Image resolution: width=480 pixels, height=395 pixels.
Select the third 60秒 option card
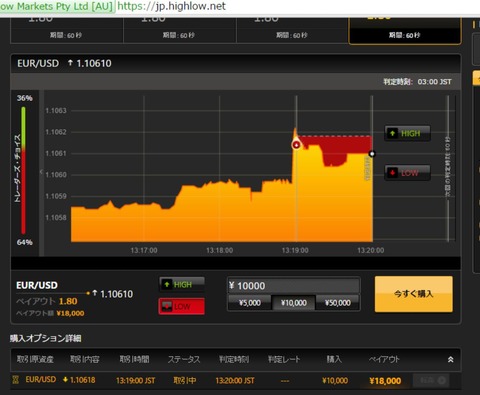[x=292, y=31]
